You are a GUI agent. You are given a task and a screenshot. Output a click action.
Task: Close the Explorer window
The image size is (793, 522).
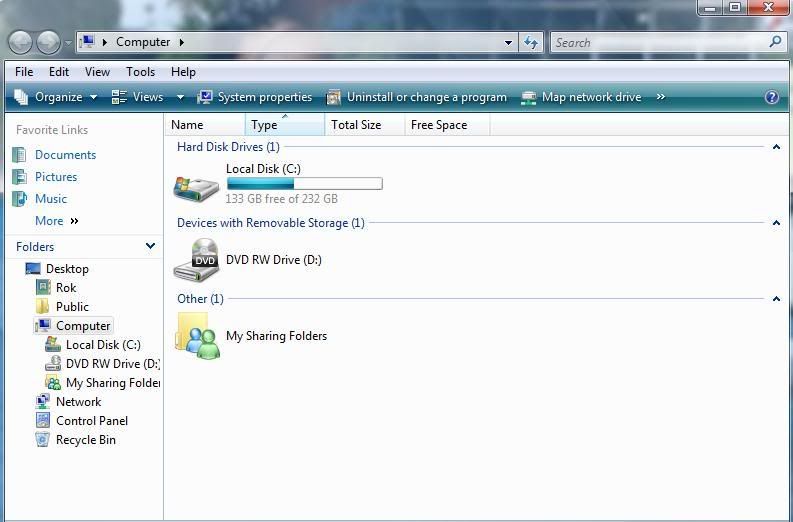(x=768, y=7)
